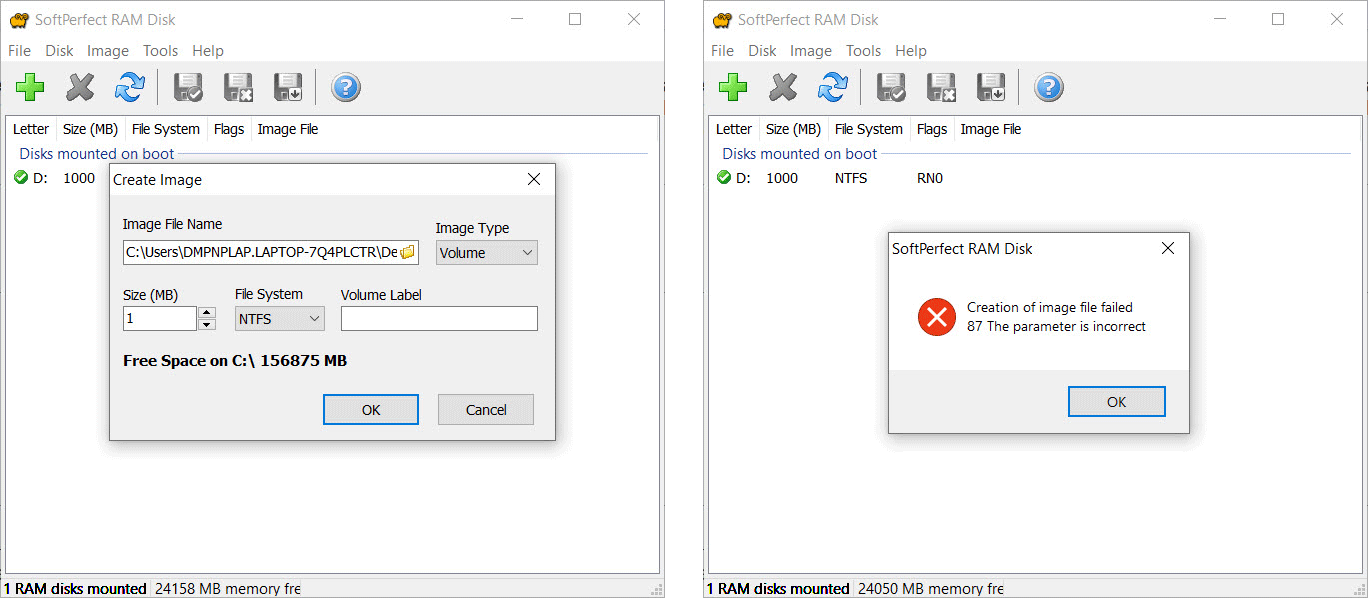Select RN0 flags cell in right window
The image size is (1368, 598).
pyautogui.click(x=930, y=178)
